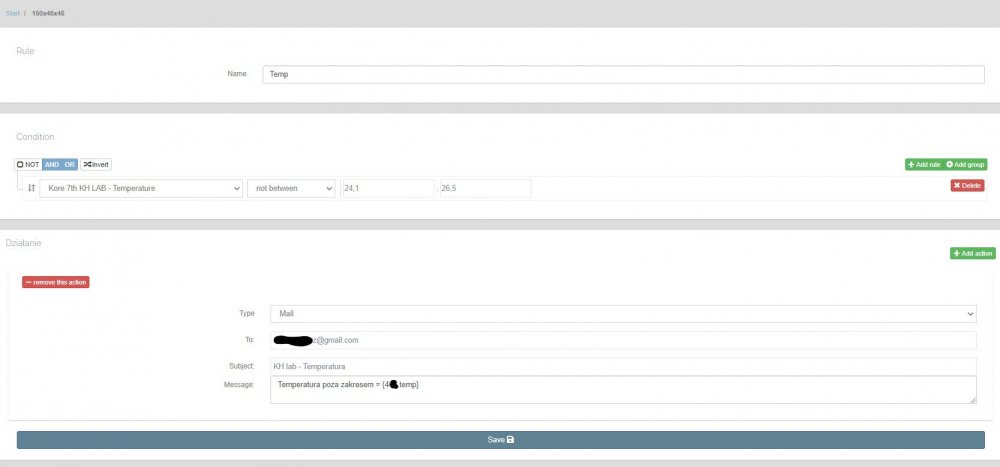Open the Kore 7th KH LAB sensor dropdown
Viewport: 1000px width, 467px height.
point(141,188)
